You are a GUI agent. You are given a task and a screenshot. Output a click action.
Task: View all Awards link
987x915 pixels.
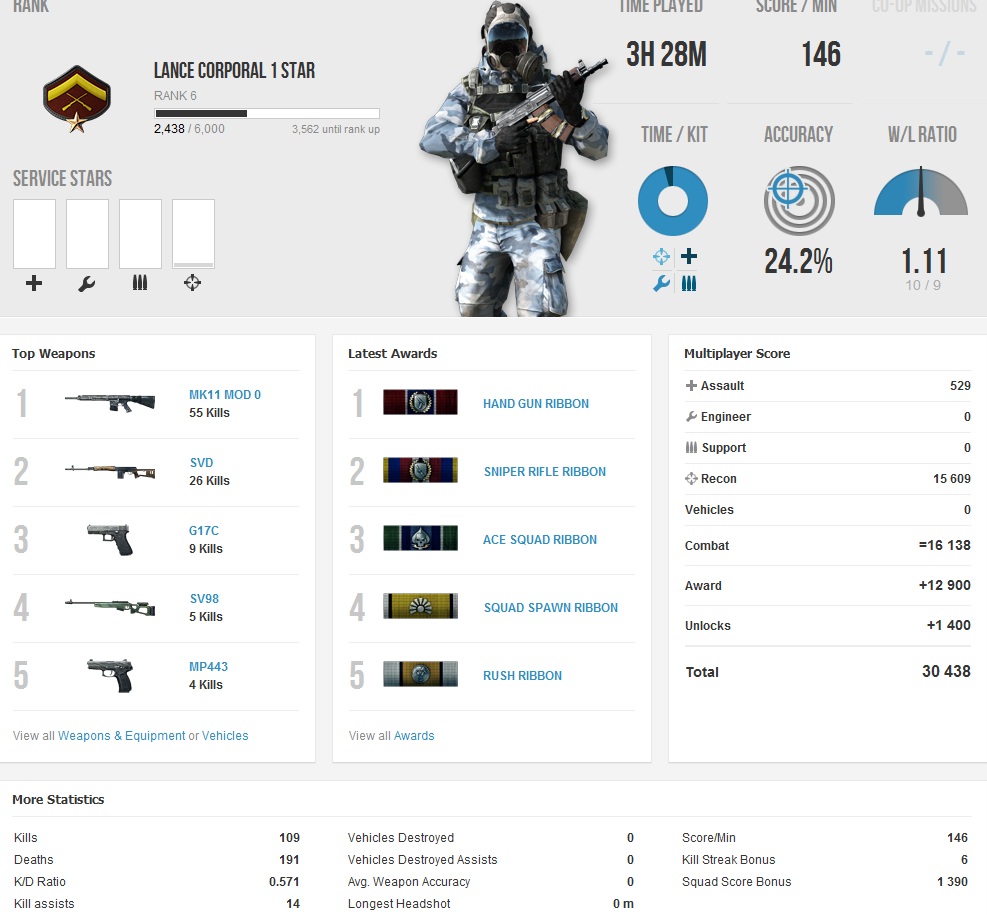(x=414, y=736)
